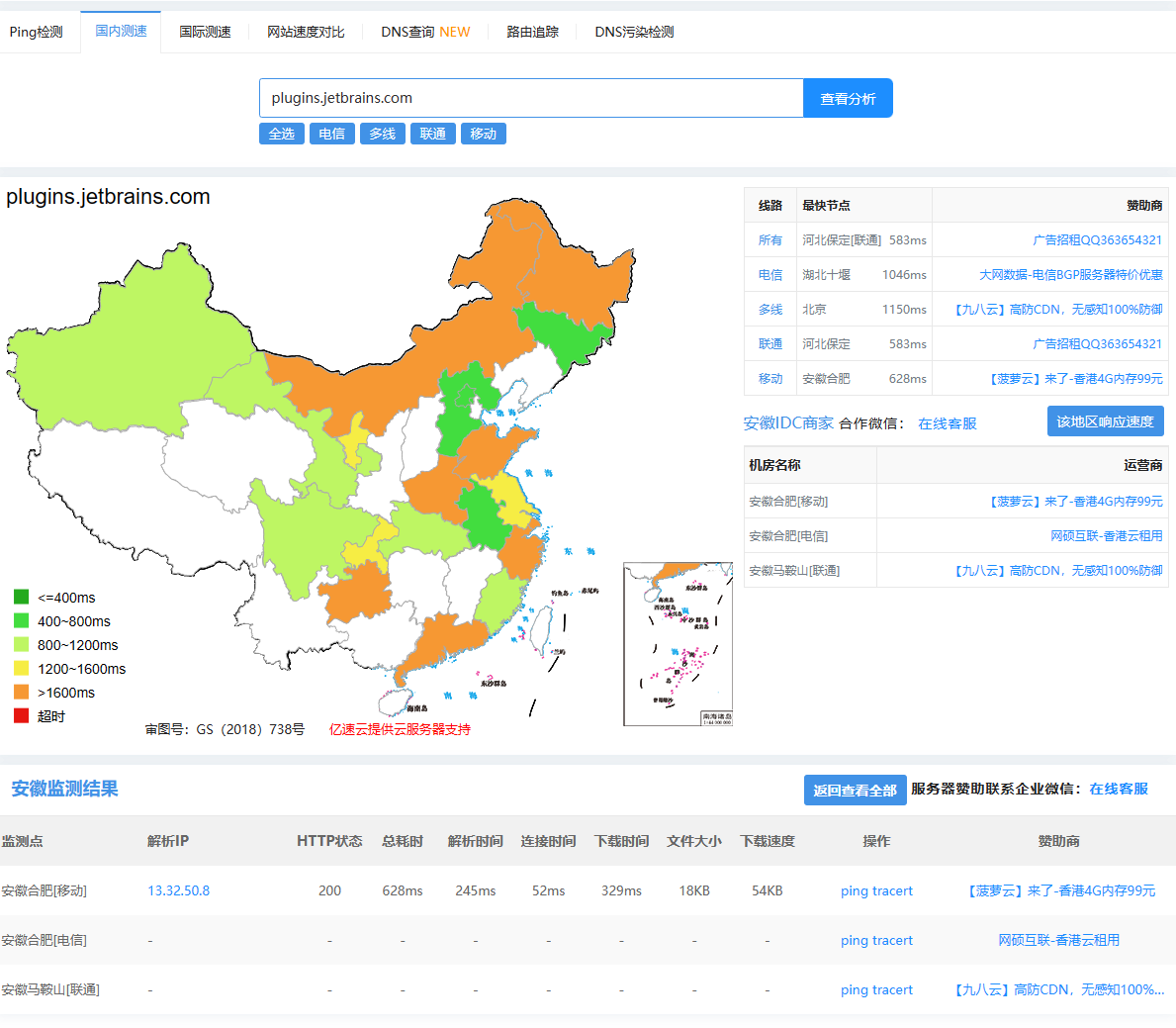Toggle the 移动 filter button
The width and height of the screenshot is (1176, 1028).
pyautogui.click(x=483, y=134)
